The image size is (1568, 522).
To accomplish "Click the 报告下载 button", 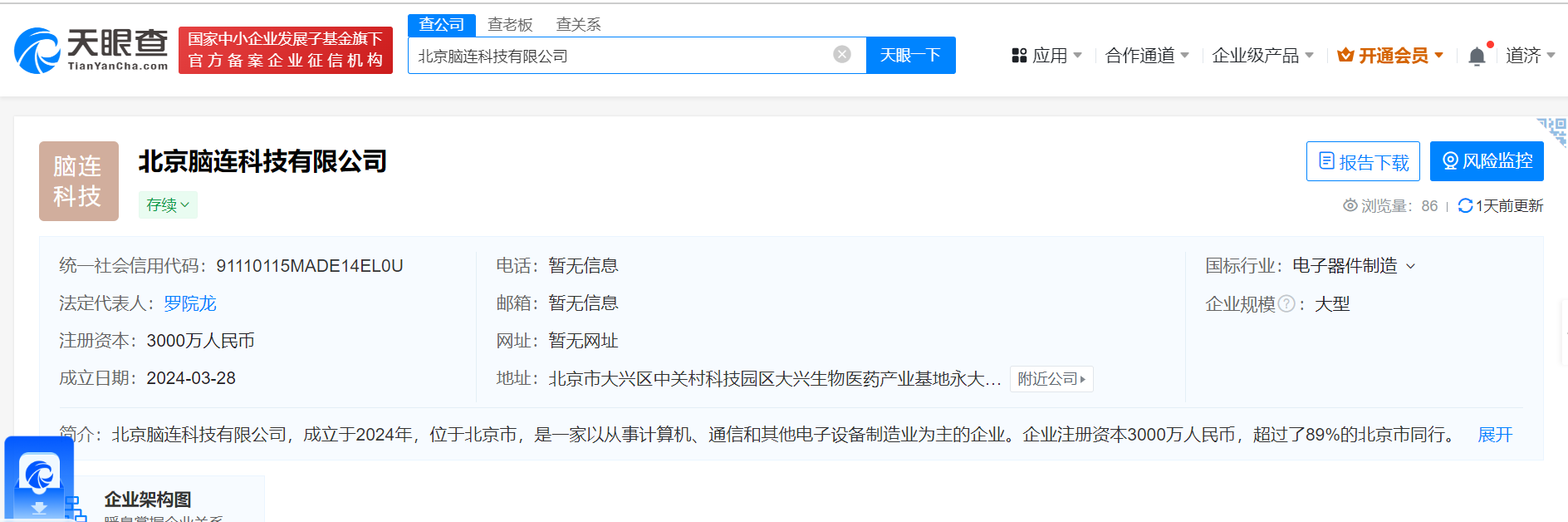I will pos(1363,161).
